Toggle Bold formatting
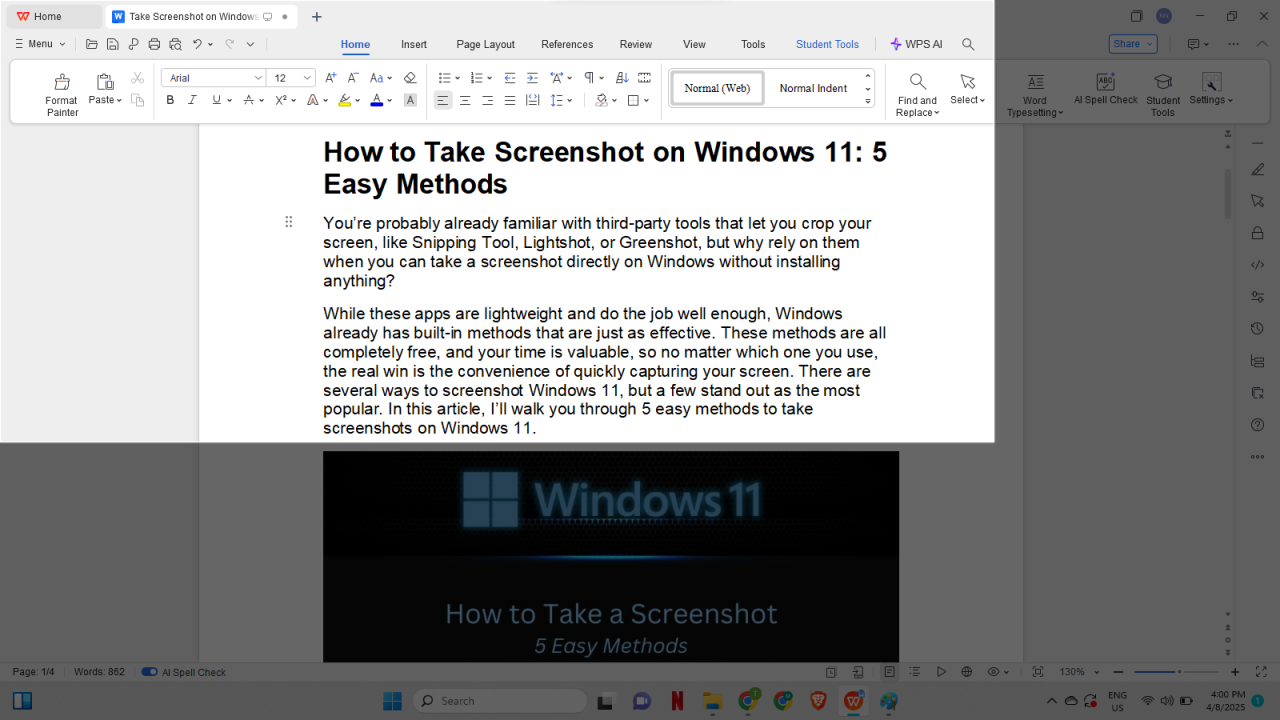Image resolution: width=1280 pixels, height=720 pixels. pyautogui.click(x=170, y=100)
